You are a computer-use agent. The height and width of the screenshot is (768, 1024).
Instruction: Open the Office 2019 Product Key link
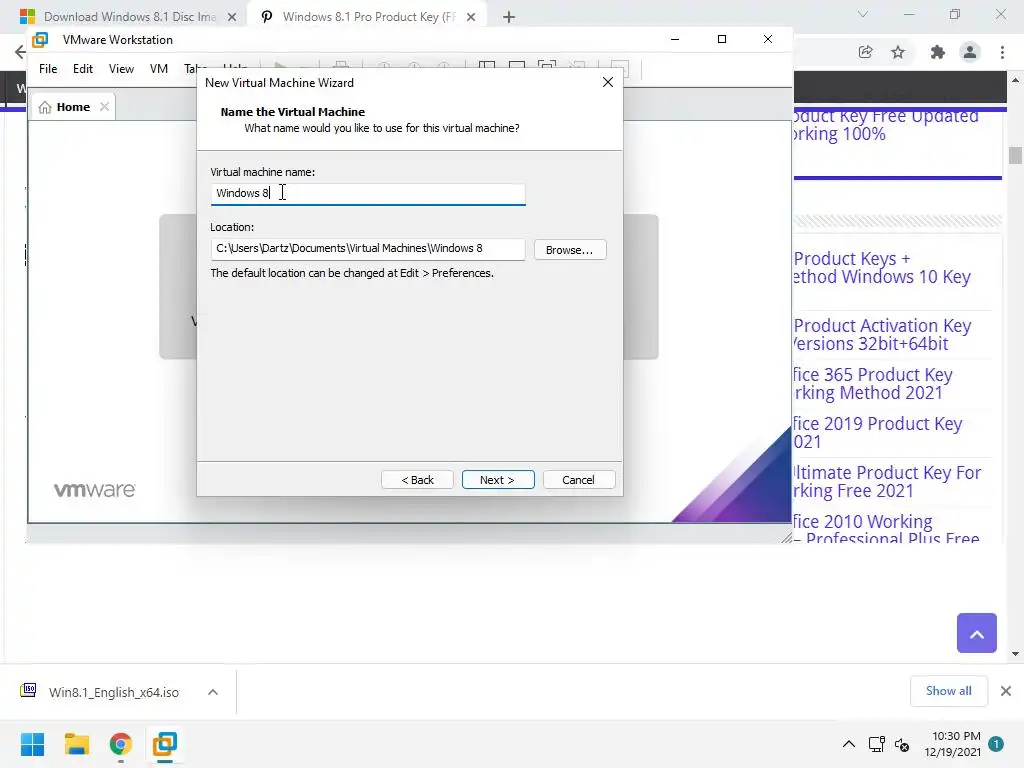click(x=878, y=432)
